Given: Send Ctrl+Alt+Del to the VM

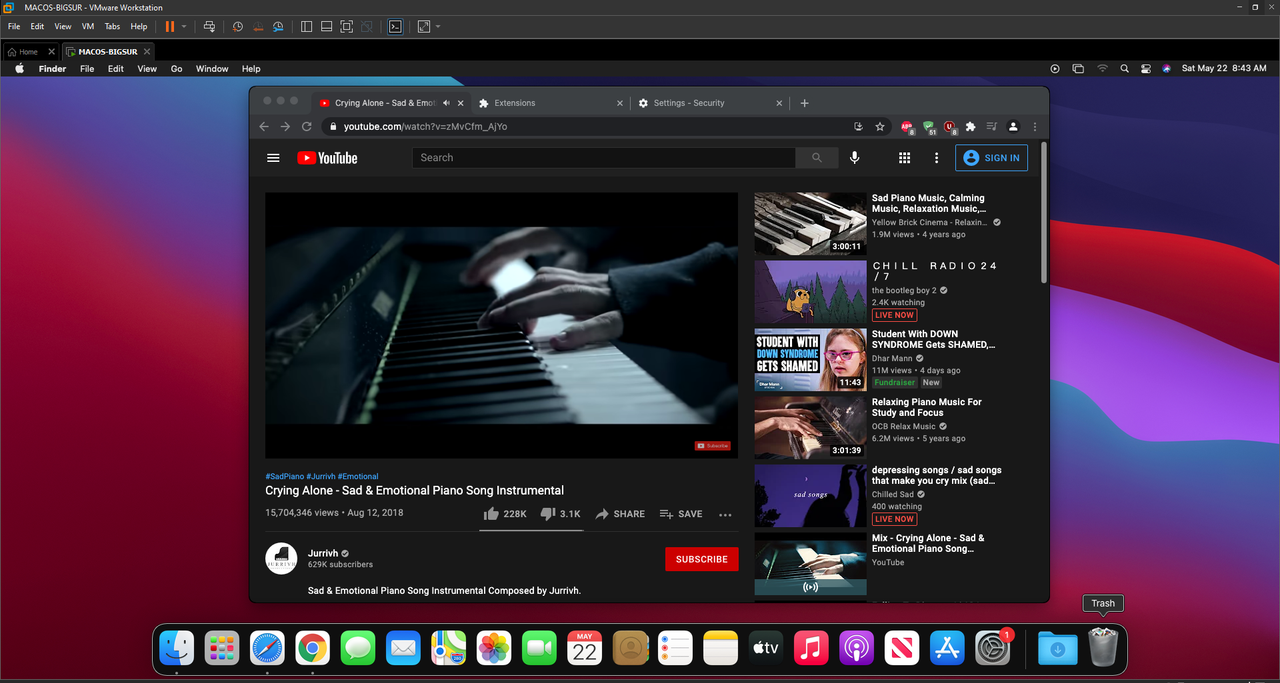Looking at the screenshot, I should (209, 27).
